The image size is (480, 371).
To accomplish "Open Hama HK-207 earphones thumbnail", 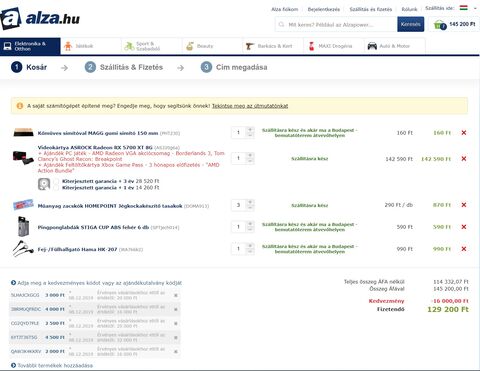I will (23, 249).
